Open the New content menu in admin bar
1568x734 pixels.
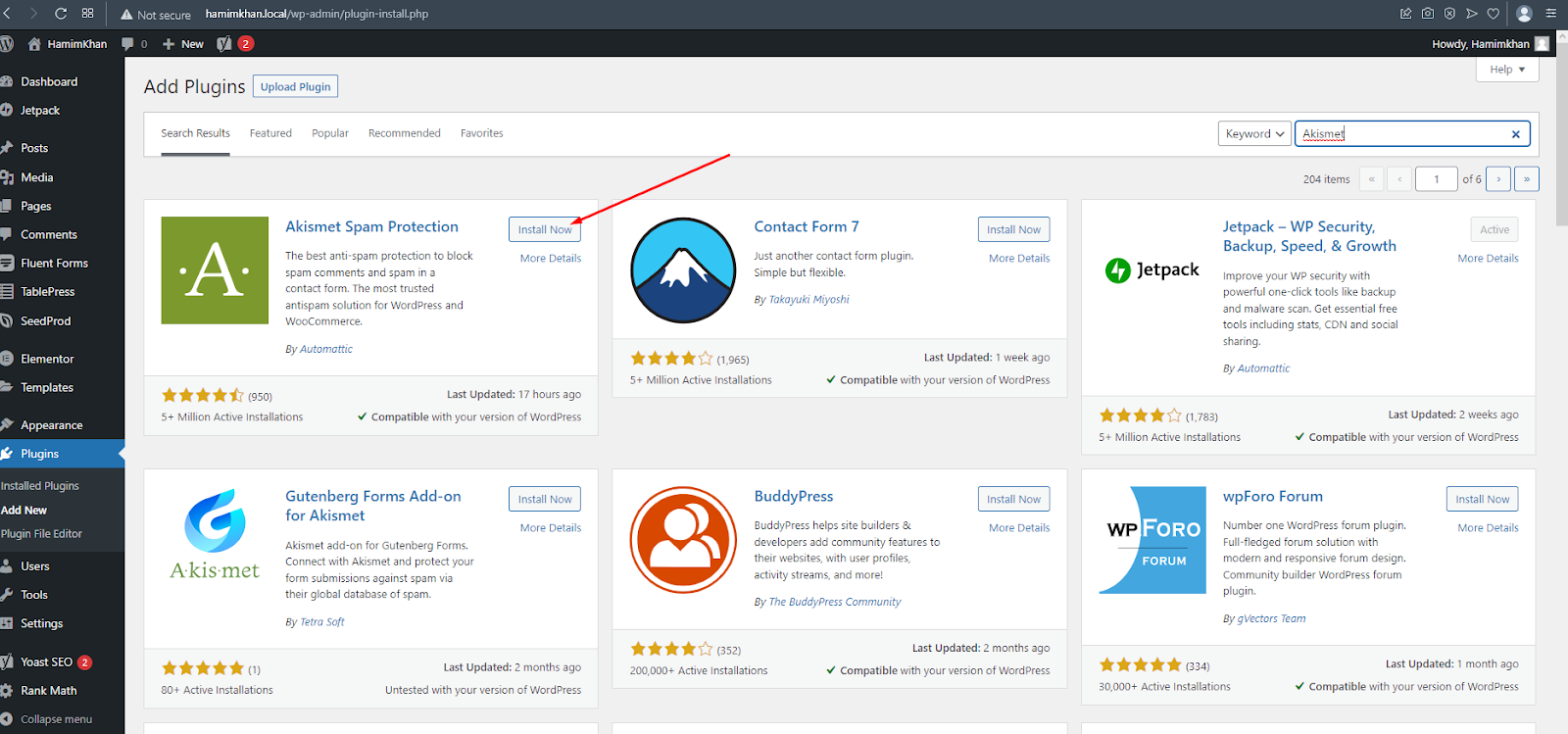pyautogui.click(x=183, y=44)
